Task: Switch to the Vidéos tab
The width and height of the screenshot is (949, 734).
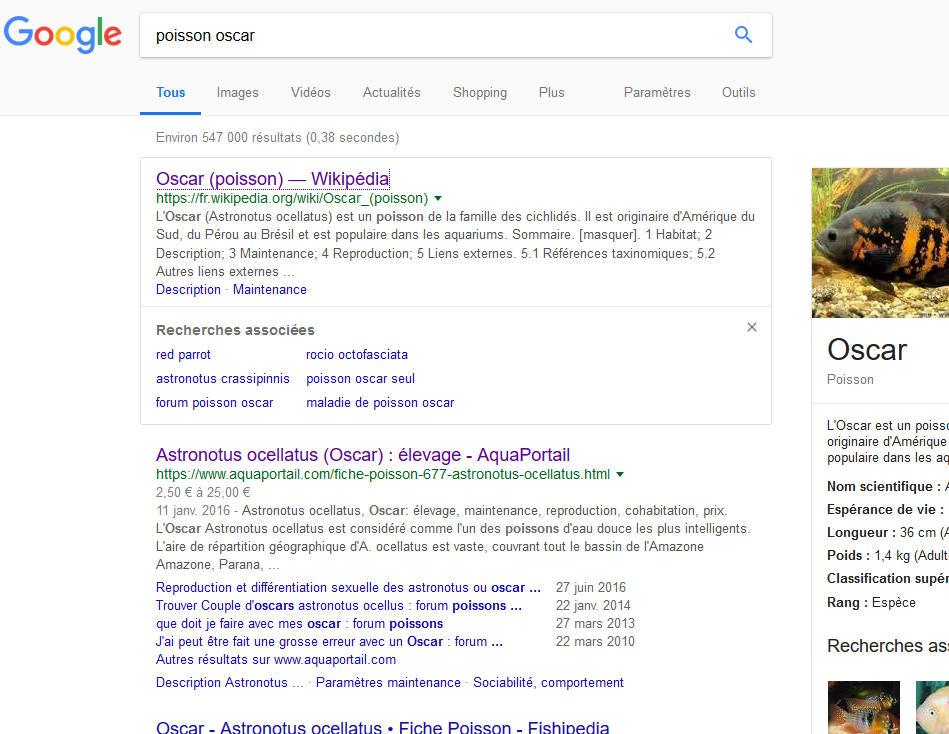Action: click(x=310, y=93)
